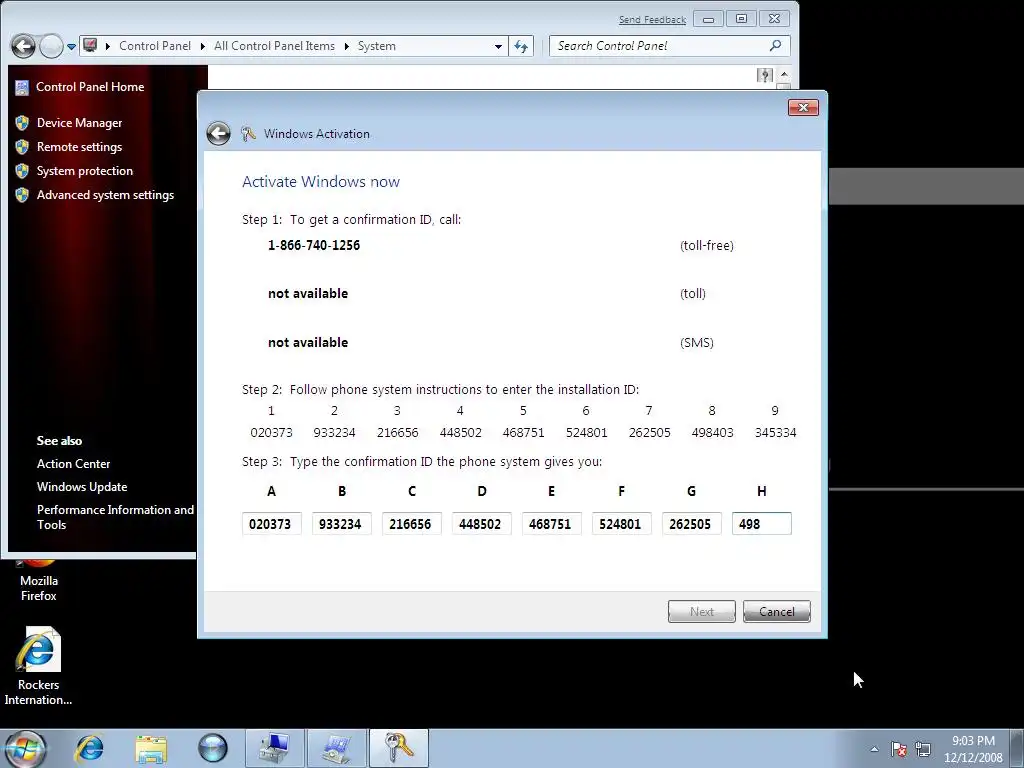Select All Control Panel Items breadcrumb
This screenshot has width=1024, height=768.
(274, 46)
